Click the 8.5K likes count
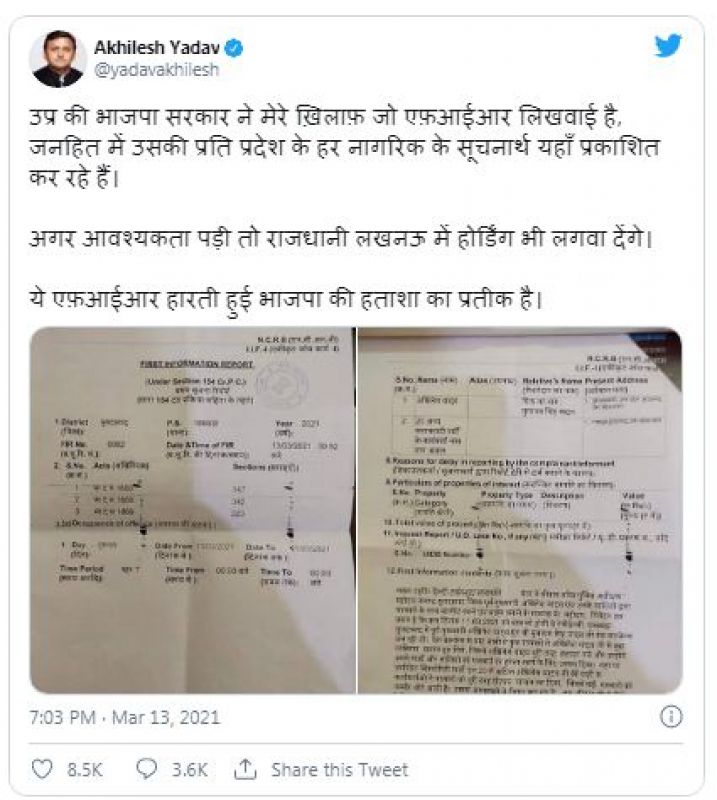Screen dimensions: 717x800 [x=85, y=769]
